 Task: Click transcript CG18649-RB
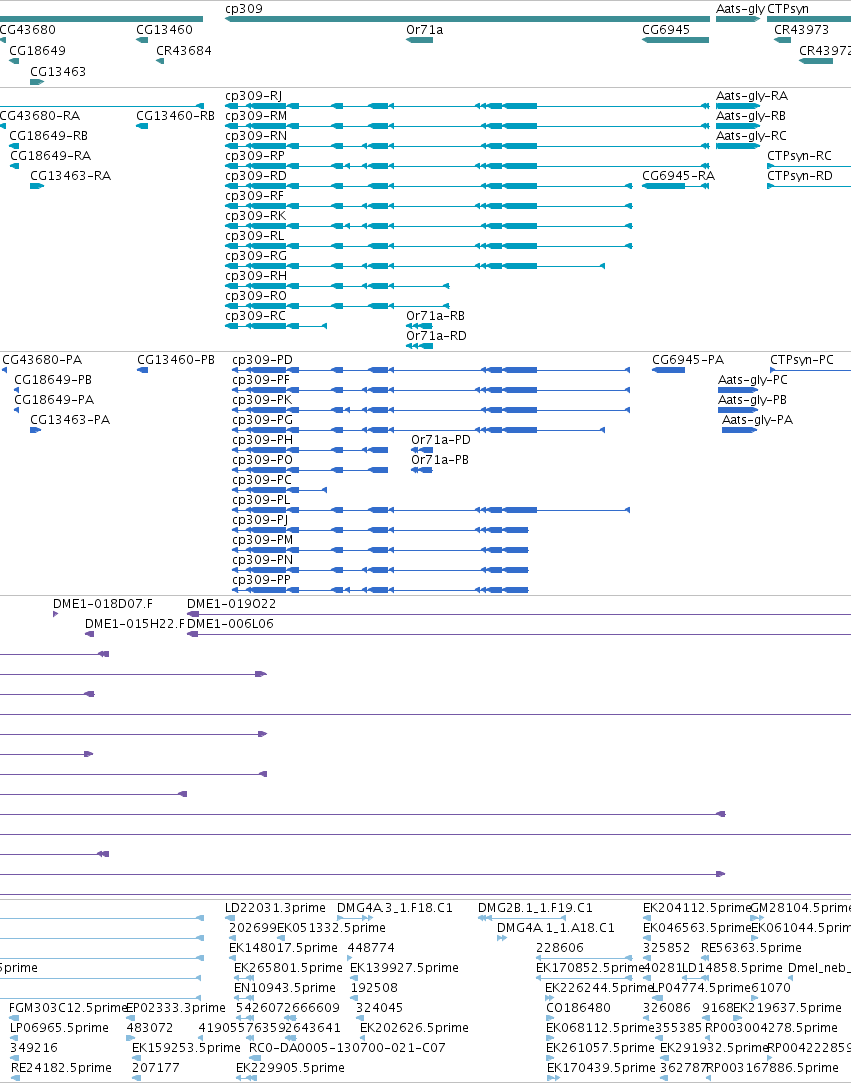coord(48,135)
